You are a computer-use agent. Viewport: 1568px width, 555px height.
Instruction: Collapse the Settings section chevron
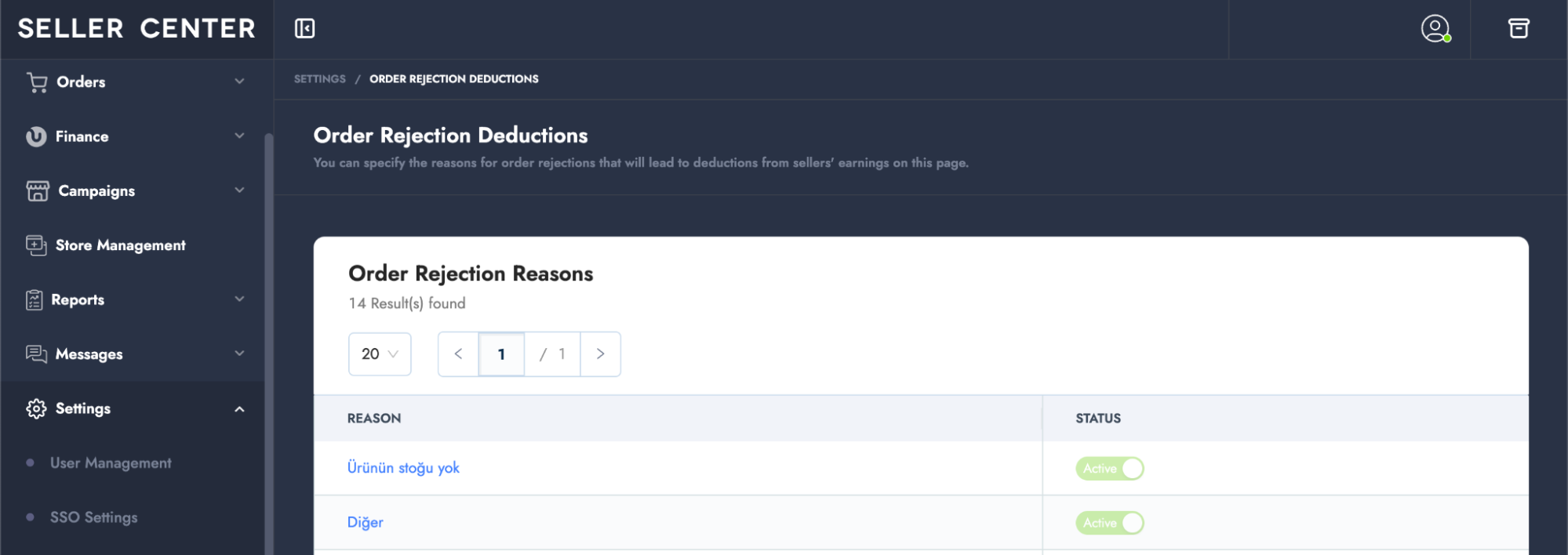(239, 409)
